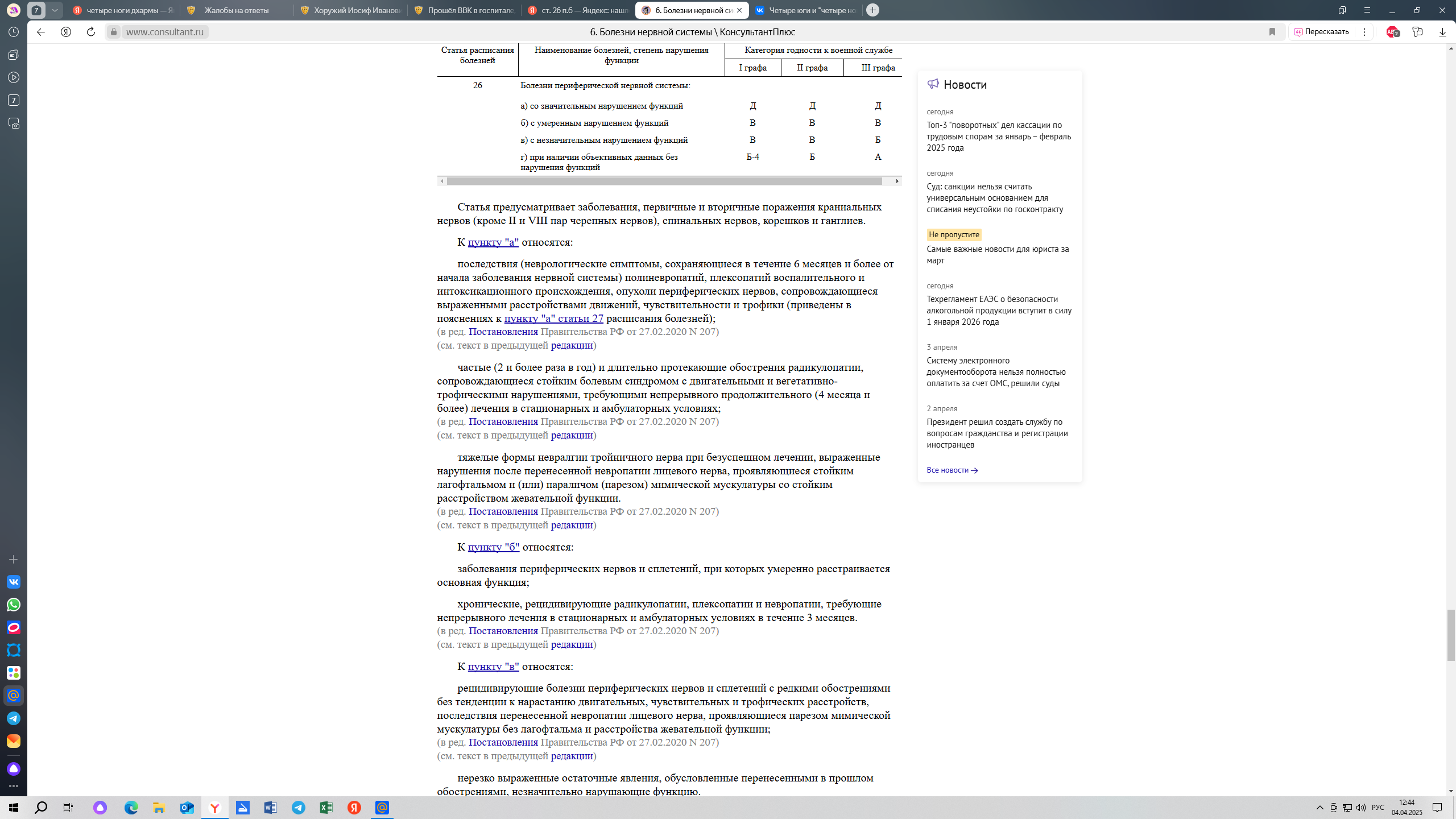Screen dimensions: 1456x819
Task: Go back to the previous page
Action: 41,32
